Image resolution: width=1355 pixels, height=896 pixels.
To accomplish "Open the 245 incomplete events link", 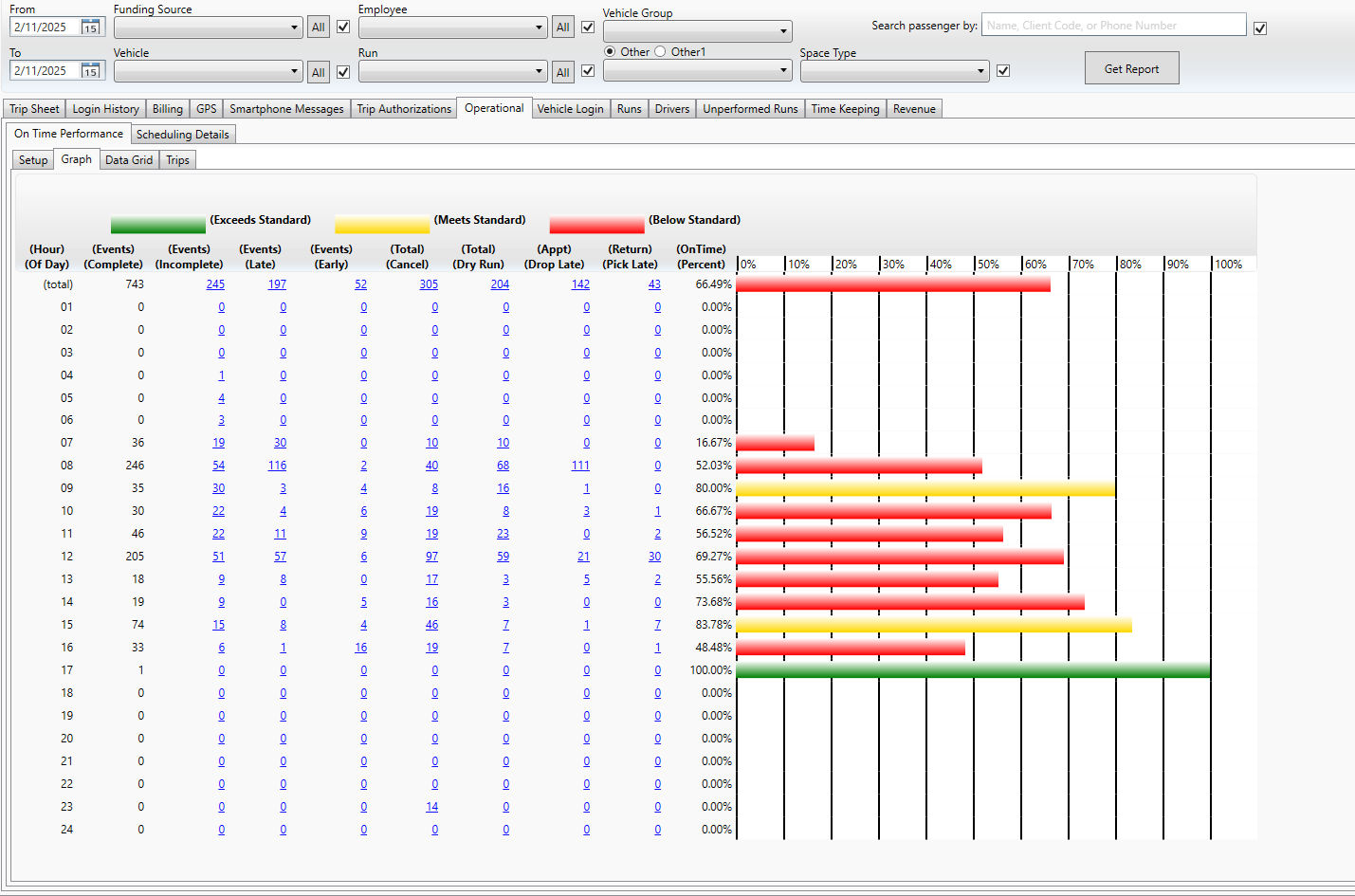I will pyautogui.click(x=215, y=283).
